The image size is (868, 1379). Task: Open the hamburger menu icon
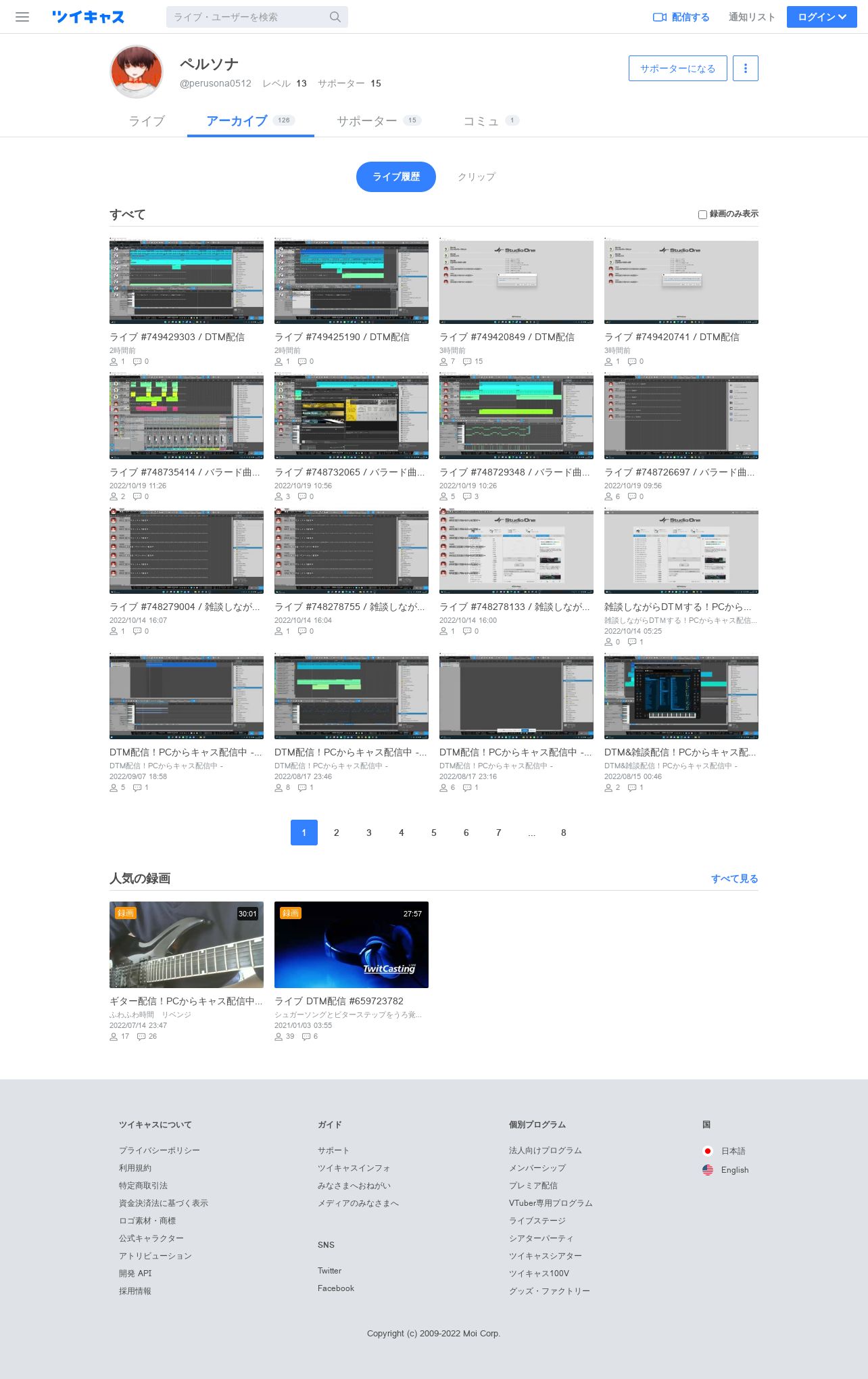(22, 17)
